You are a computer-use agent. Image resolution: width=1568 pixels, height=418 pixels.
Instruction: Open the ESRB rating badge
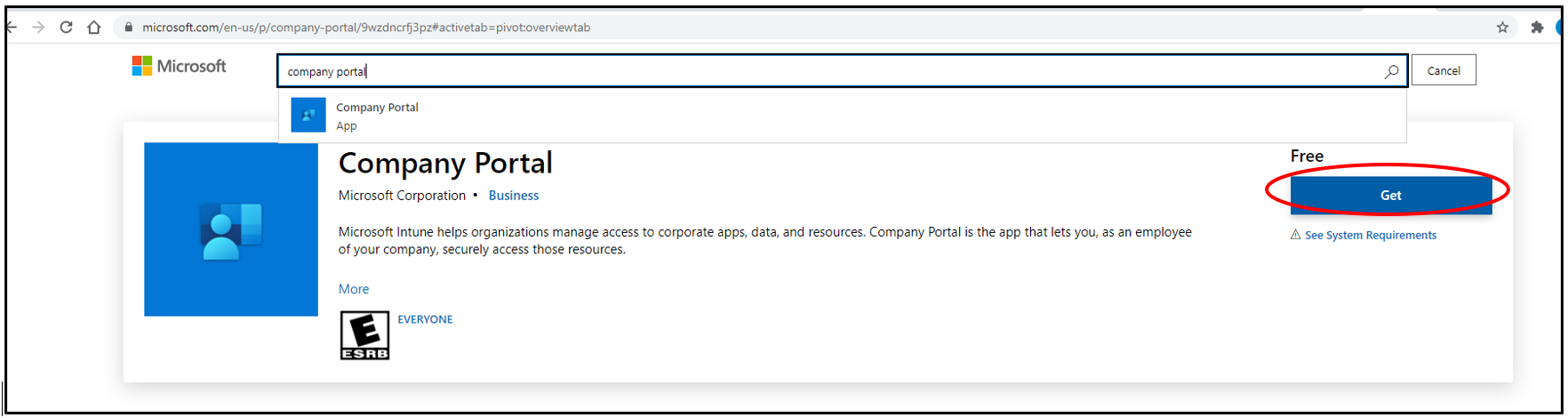(x=364, y=335)
